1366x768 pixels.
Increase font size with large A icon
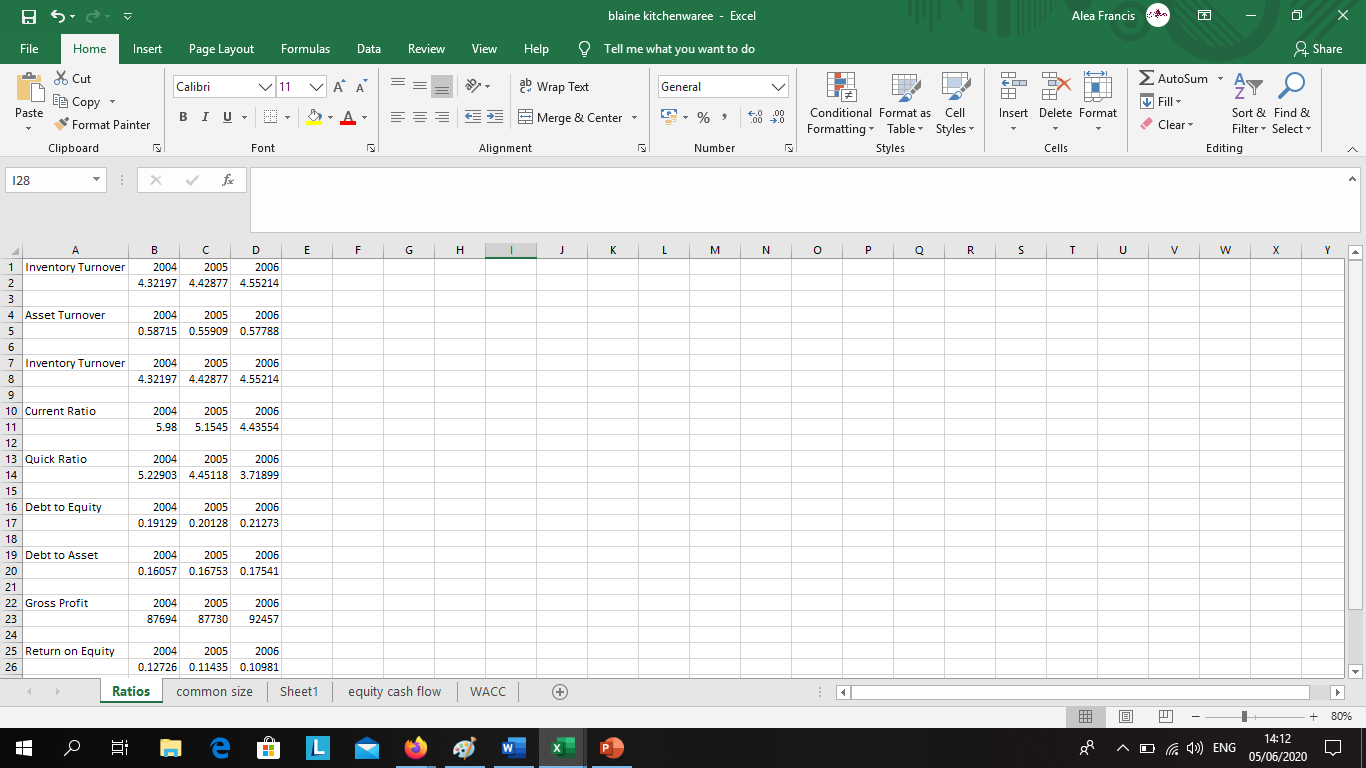point(337,87)
